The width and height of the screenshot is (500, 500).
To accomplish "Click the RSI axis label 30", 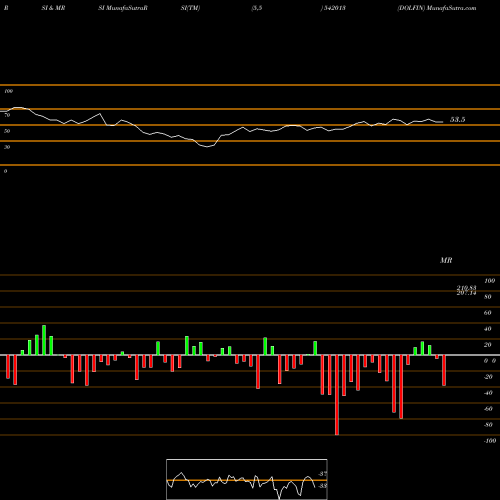I will click(x=7, y=147).
